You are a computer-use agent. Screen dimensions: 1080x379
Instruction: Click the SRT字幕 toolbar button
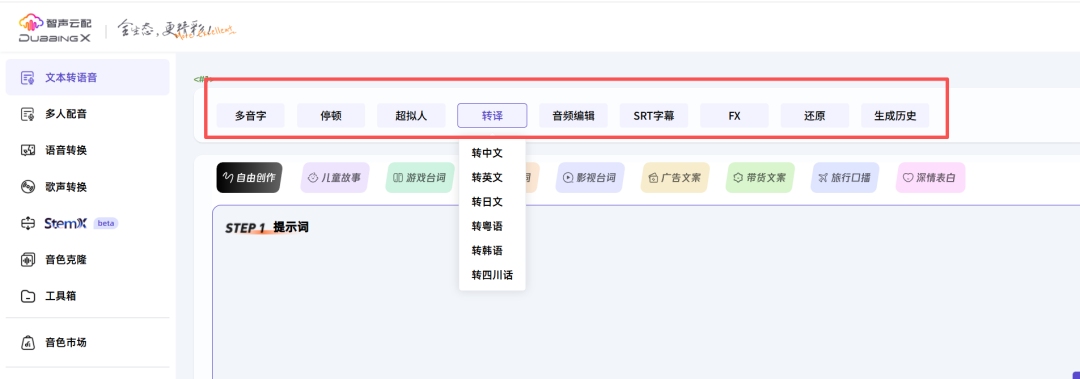tap(654, 116)
